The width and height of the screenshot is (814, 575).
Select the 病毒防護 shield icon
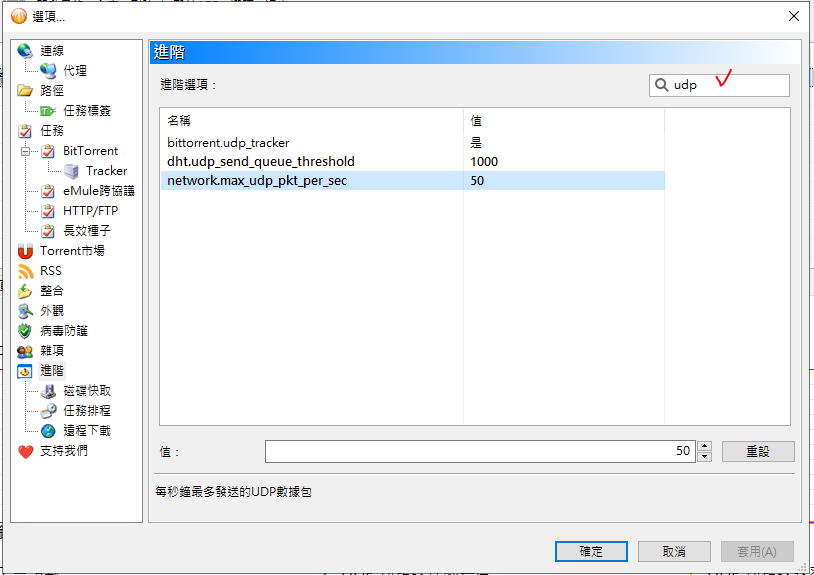pyautogui.click(x=24, y=331)
